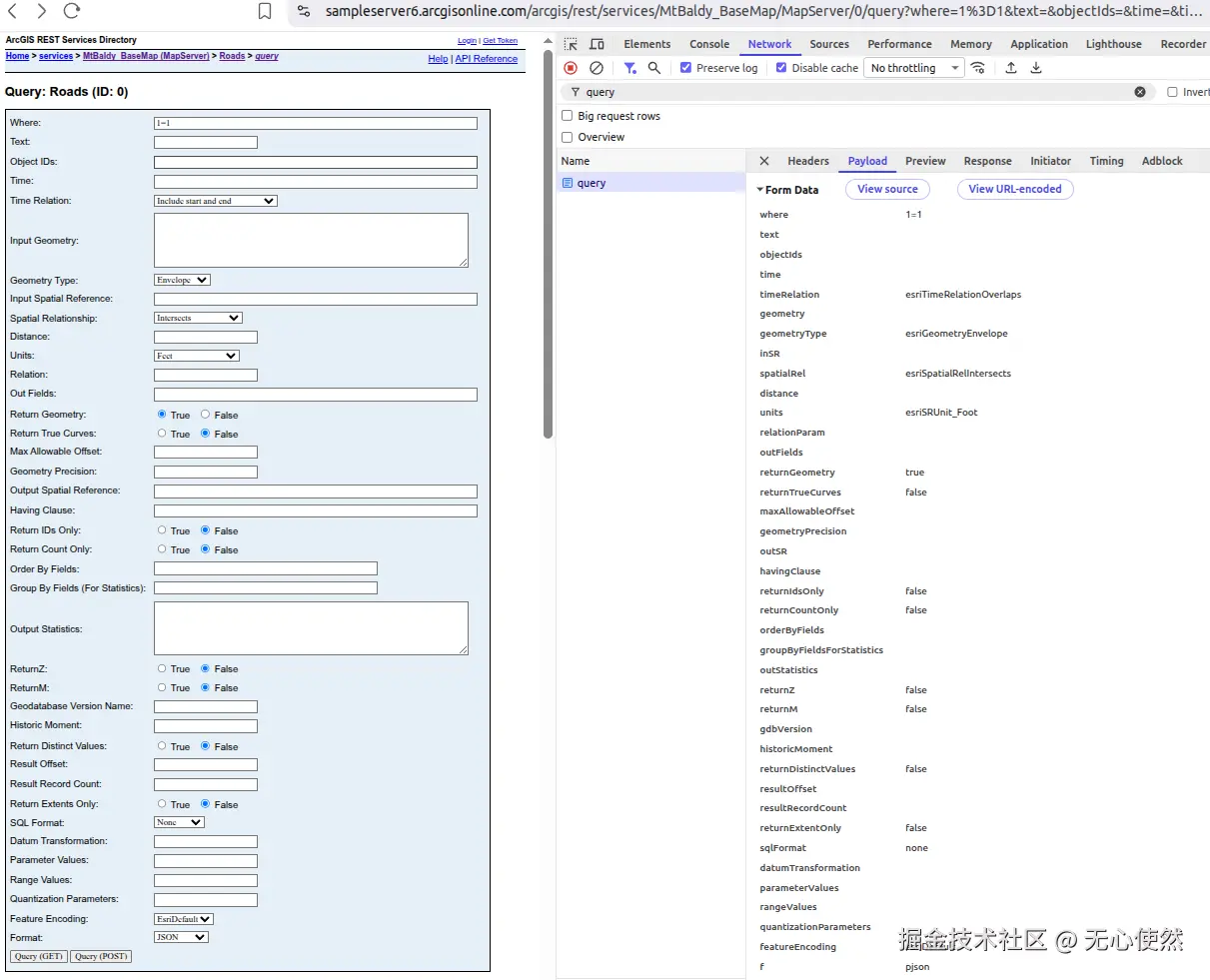Go to Roads breadcrumb link

[x=232, y=56]
